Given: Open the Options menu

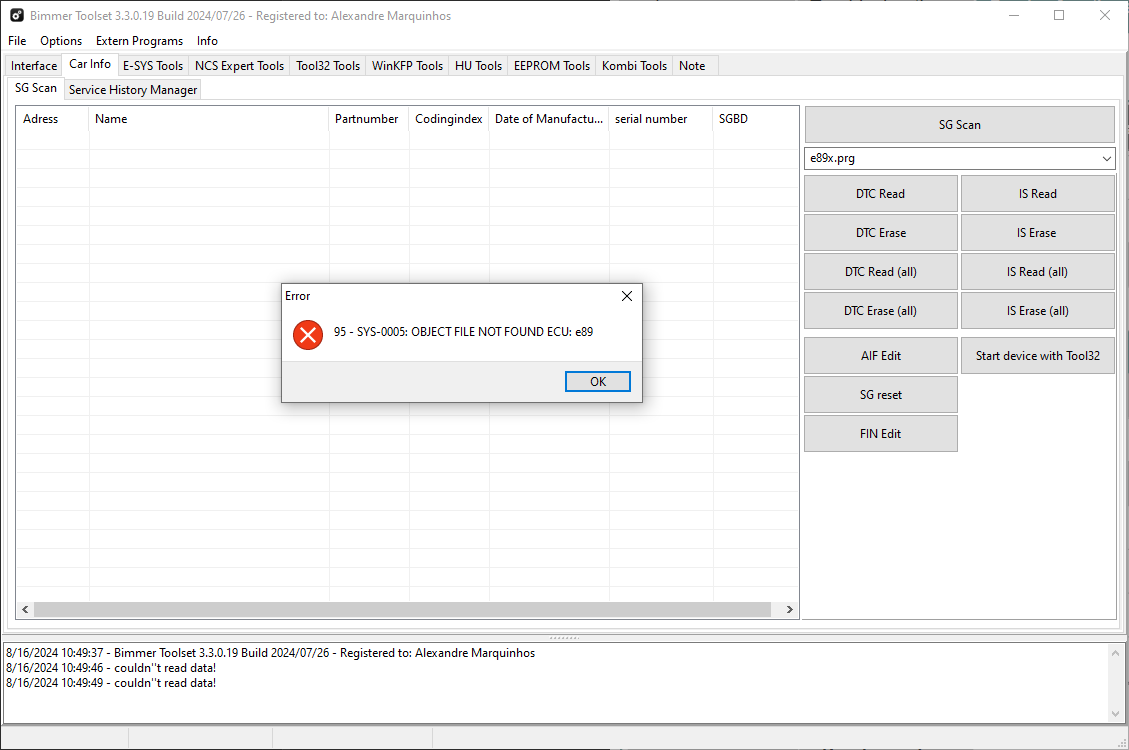Looking at the screenshot, I should 61,41.
